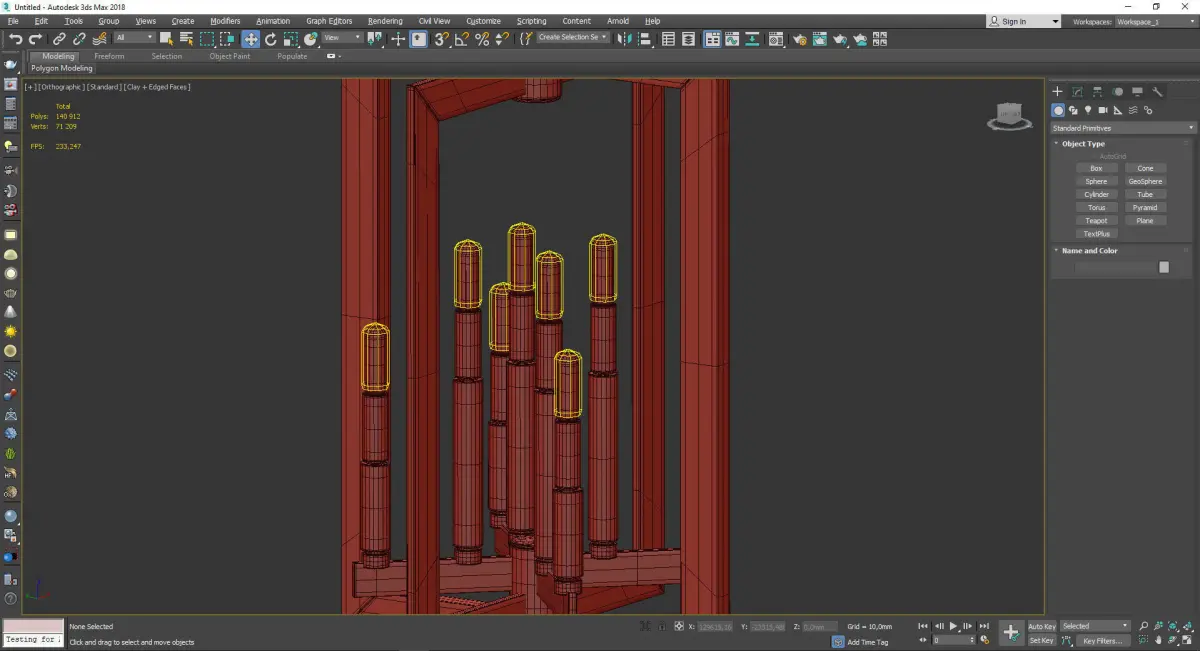Screen dimensions: 1200x651
Task: Click the object color swatch
Action: (x=1164, y=267)
